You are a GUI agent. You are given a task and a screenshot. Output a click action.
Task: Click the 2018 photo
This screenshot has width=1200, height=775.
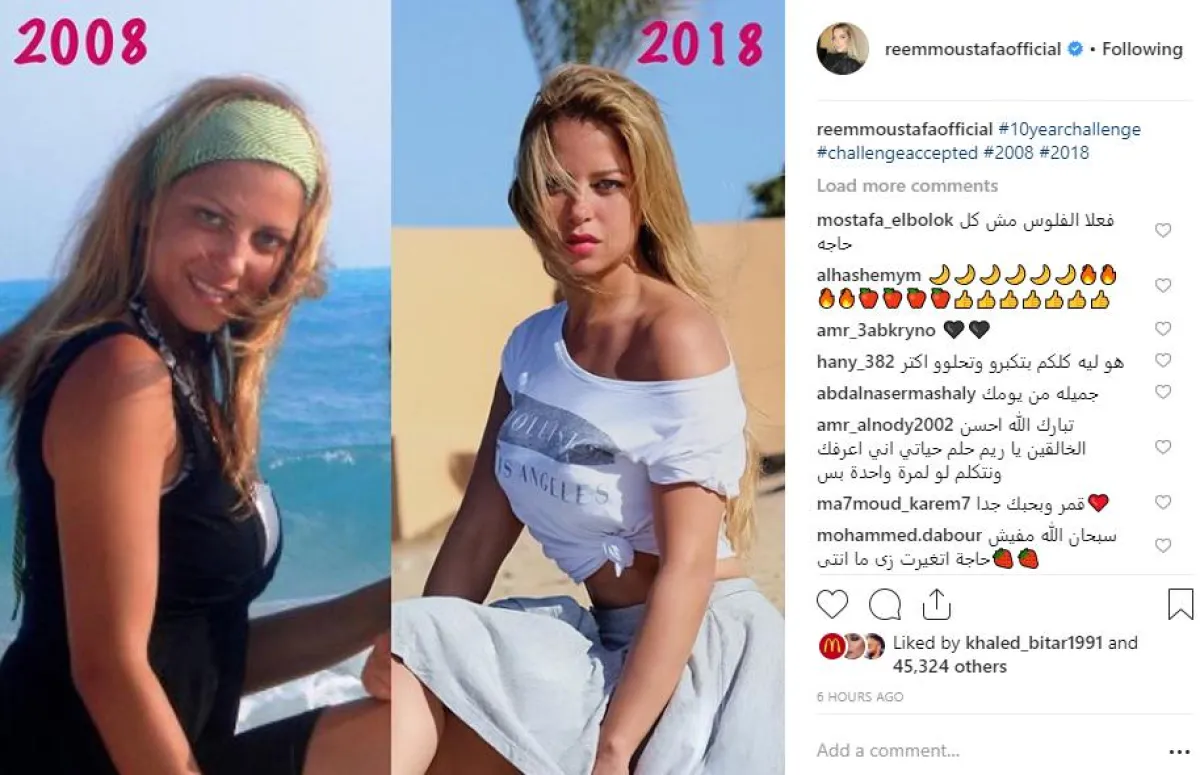(x=588, y=387)
